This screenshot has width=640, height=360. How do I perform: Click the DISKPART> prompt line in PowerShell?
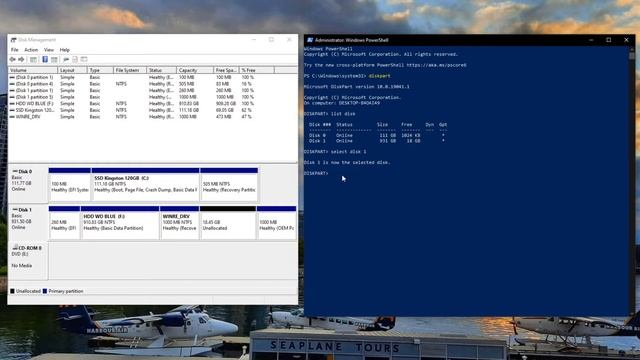coord(316,173)
